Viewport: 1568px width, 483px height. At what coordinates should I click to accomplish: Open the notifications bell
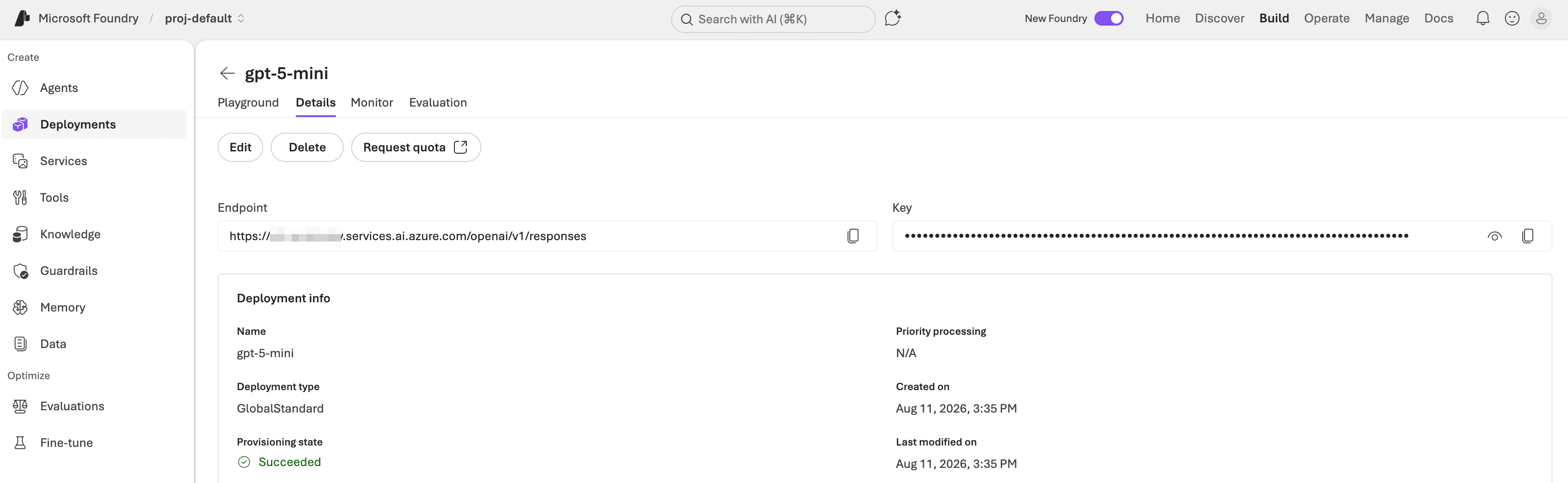click(x=1483, y=18)
